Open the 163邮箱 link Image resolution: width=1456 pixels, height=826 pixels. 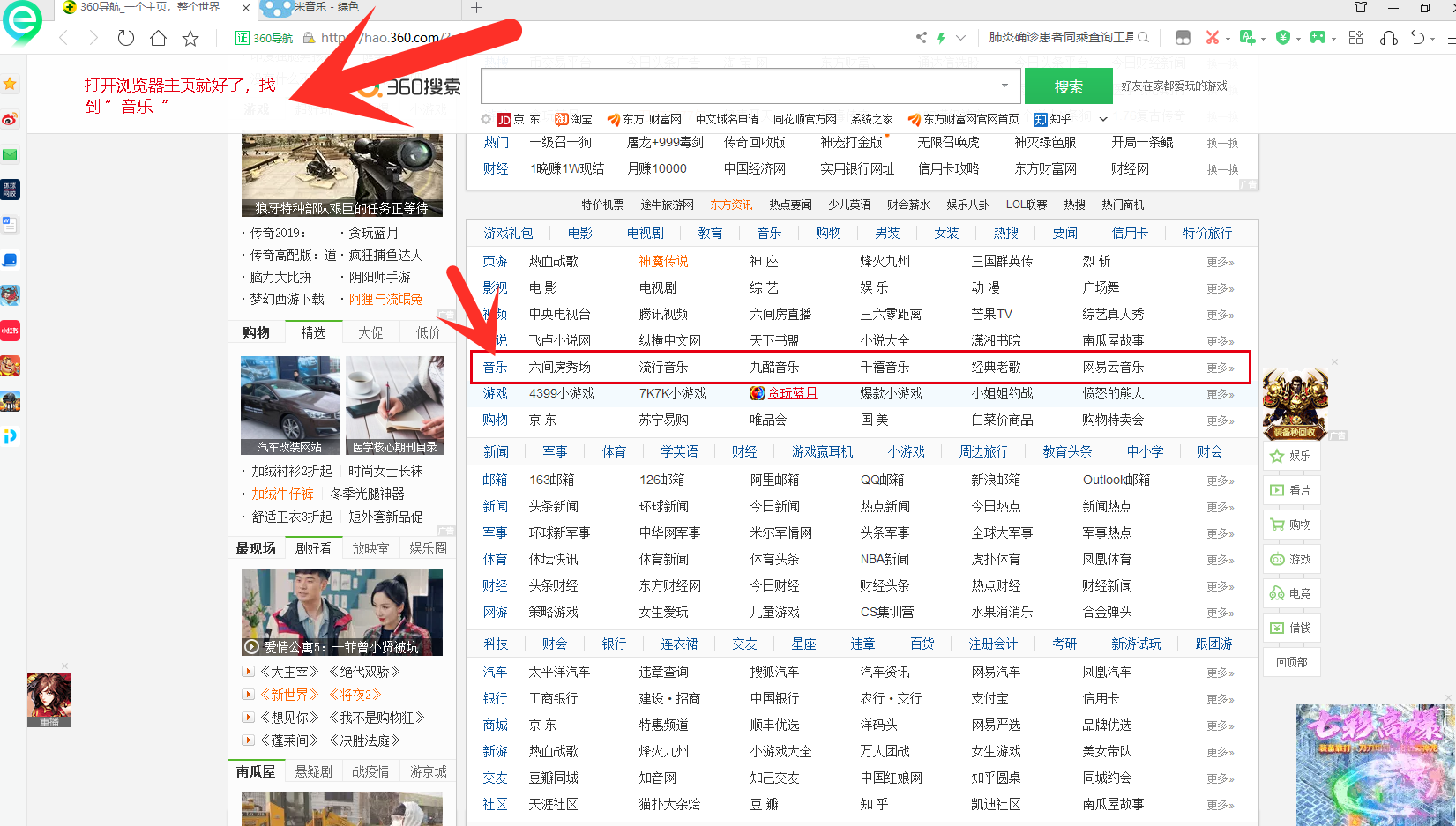(551, 480)
